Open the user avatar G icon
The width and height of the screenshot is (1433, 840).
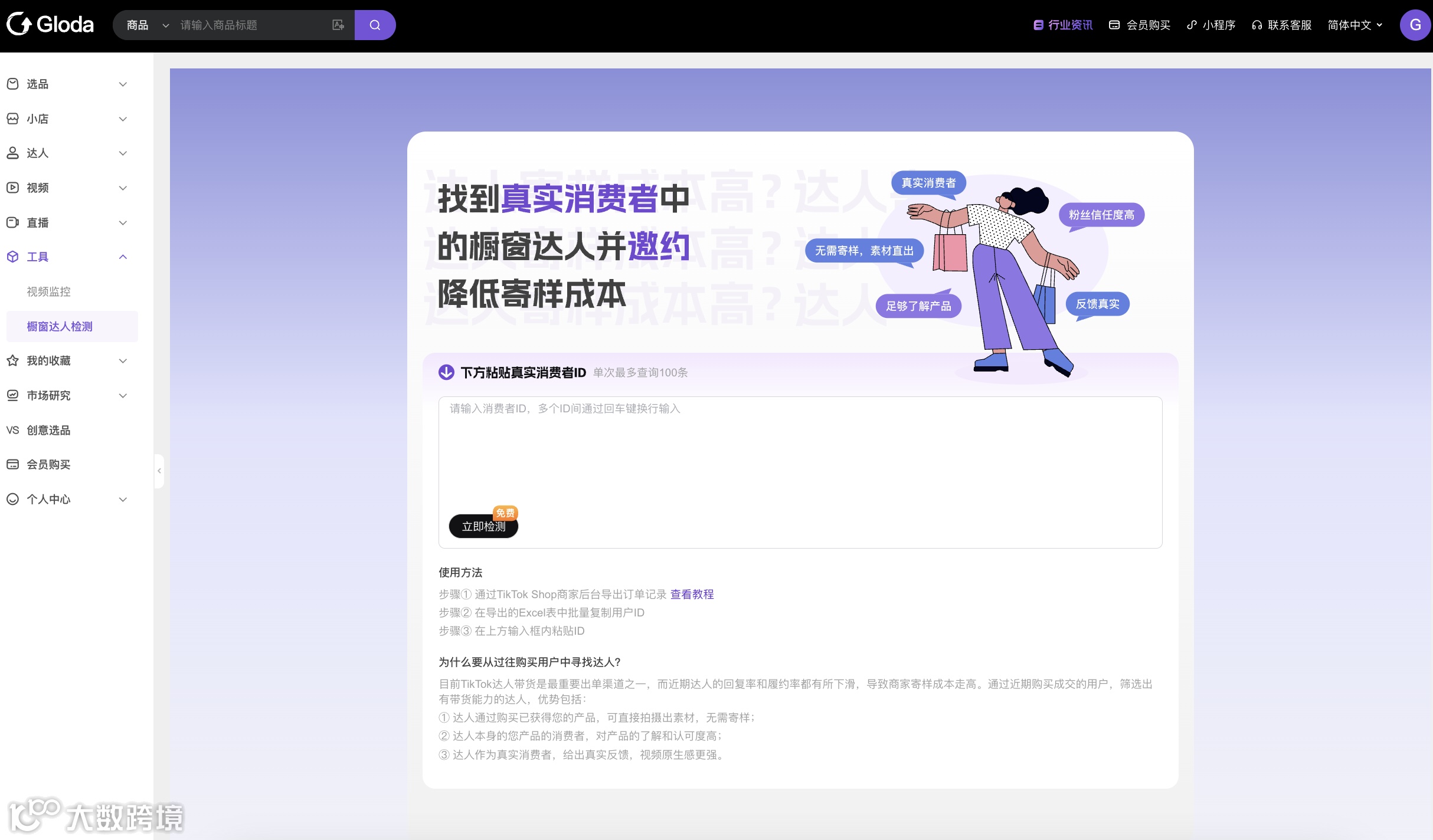(1415, 25)
